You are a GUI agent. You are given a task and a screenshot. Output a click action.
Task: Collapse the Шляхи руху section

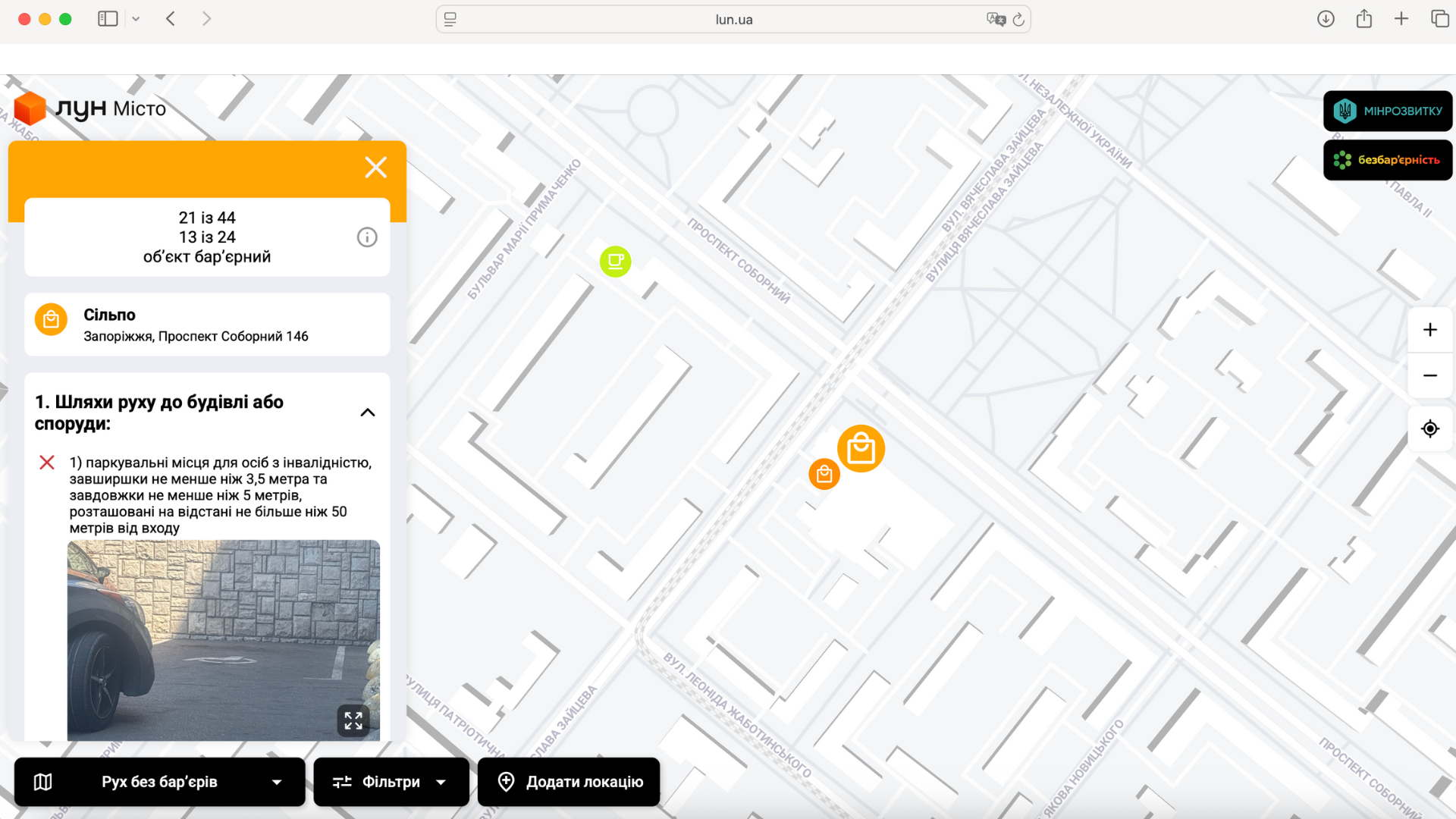pyautogui.click(x=368, y=413)
